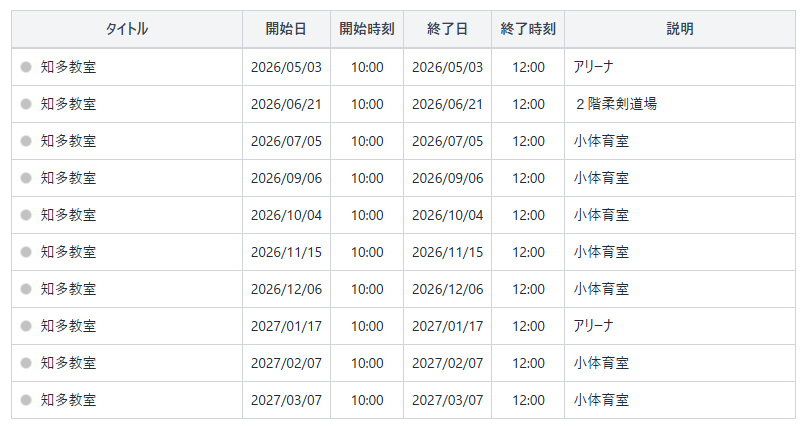The height and width of the screenshot is (430, 806).
Task: Click the 終了時刻 column header
Action: [528, 29]
